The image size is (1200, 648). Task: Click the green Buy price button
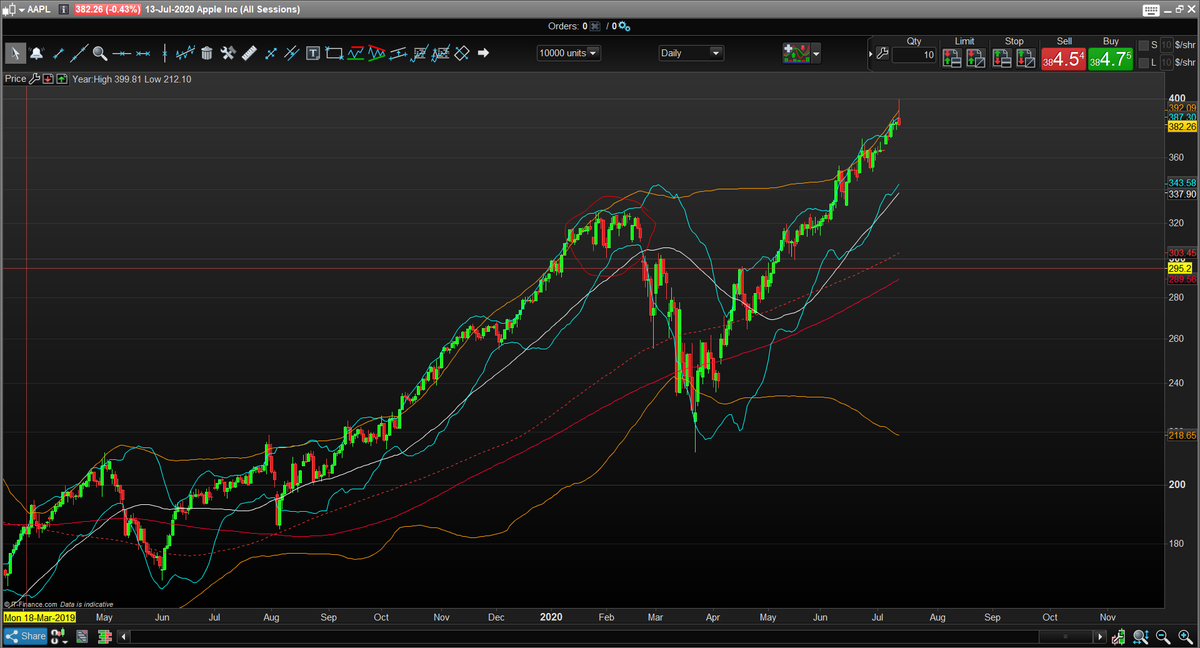1111,59
